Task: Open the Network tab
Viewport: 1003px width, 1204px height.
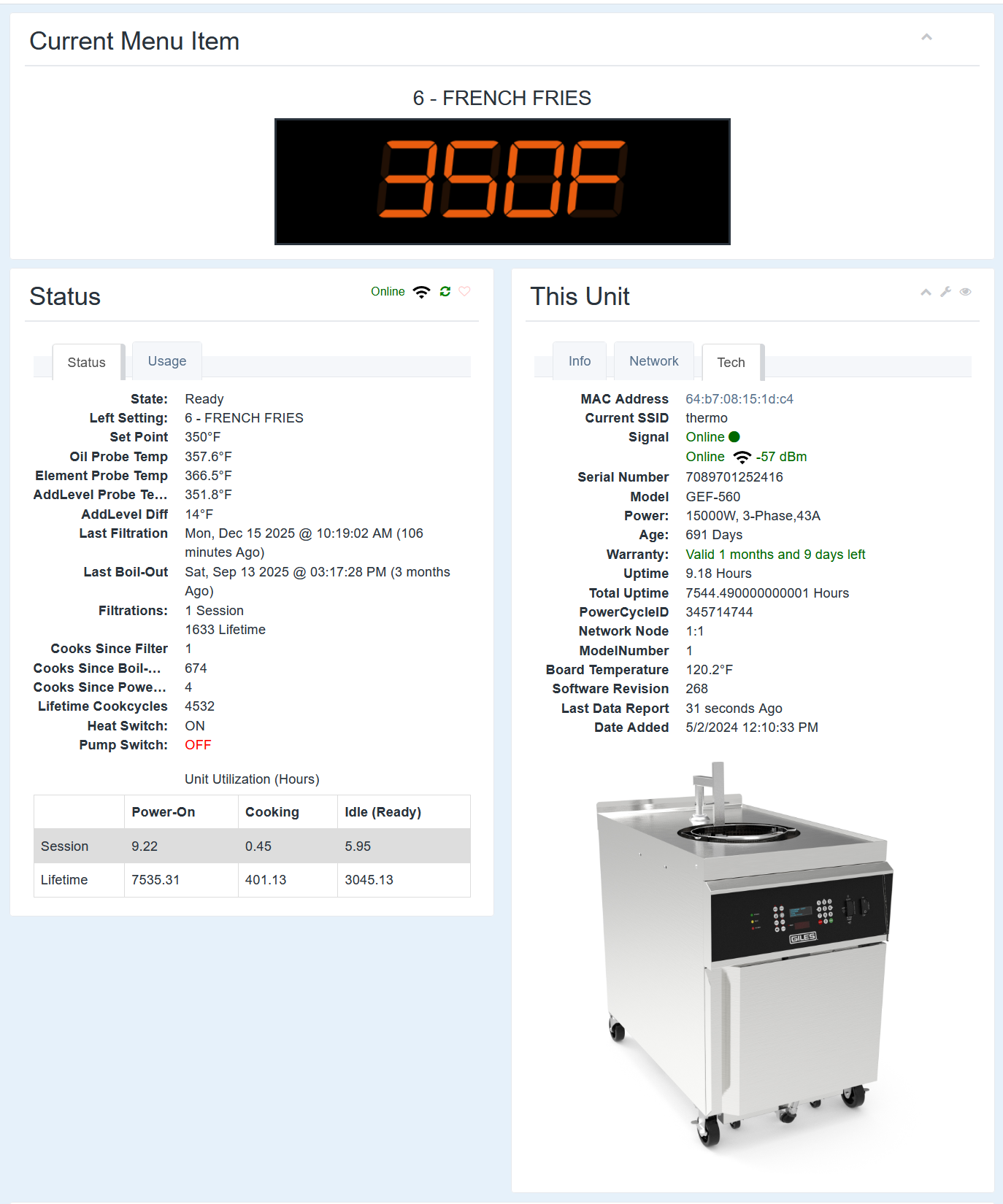Action: (653, 361)
